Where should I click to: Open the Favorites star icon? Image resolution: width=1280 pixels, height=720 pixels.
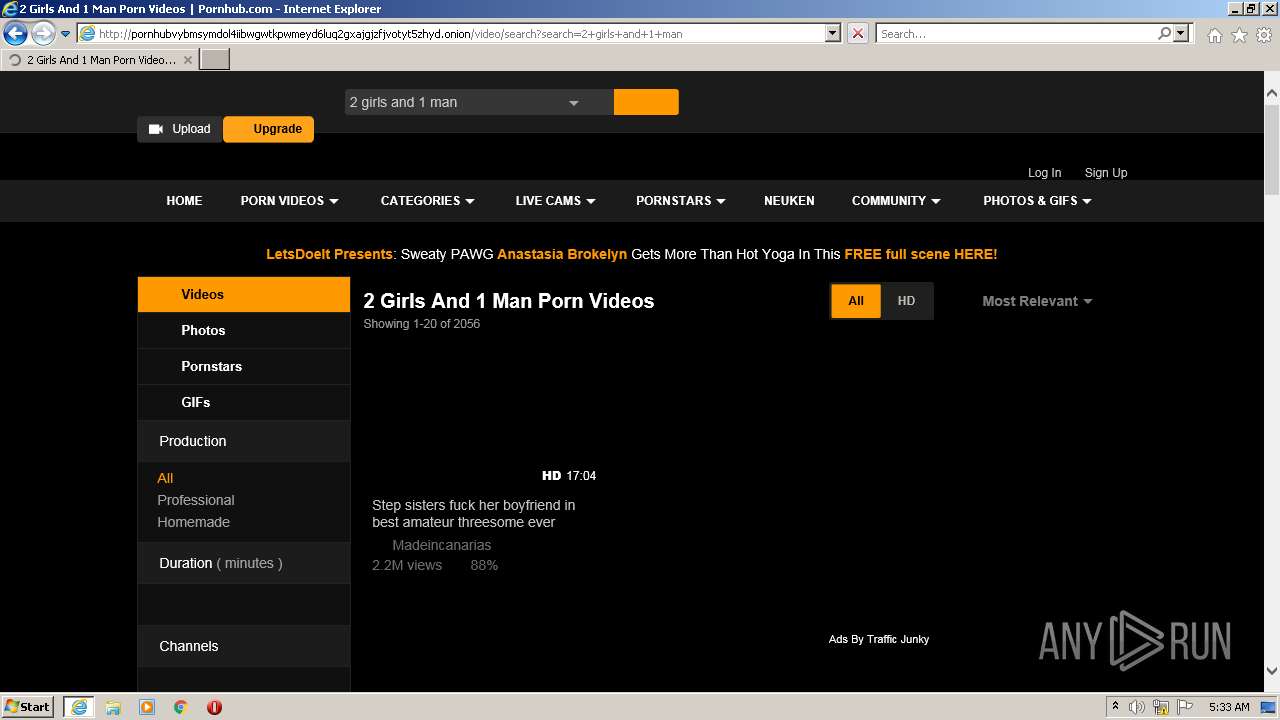(x=1239, y=35)
